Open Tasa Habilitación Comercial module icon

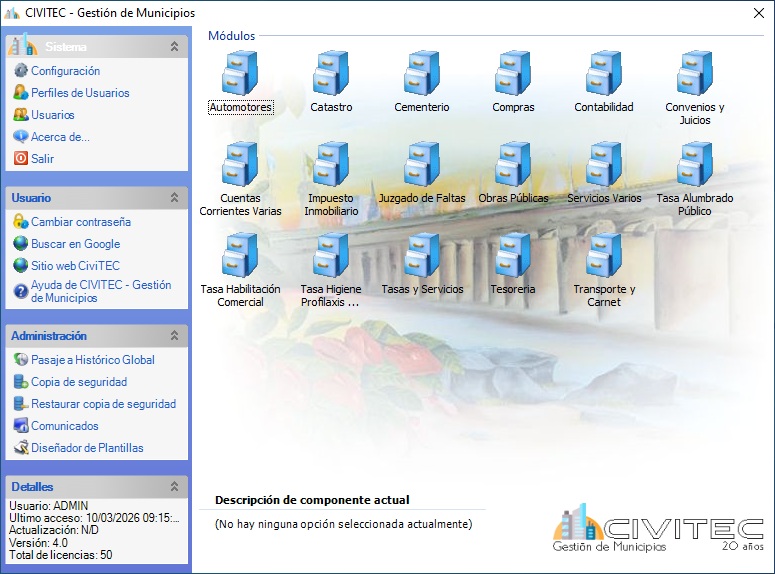[240, 255]
